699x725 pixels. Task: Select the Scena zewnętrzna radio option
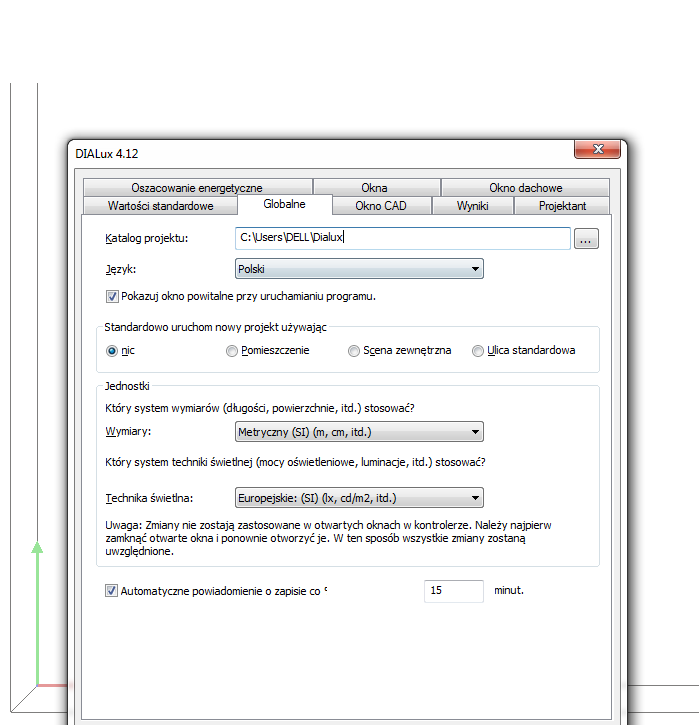pyautogui.click(x=354, y=351)
